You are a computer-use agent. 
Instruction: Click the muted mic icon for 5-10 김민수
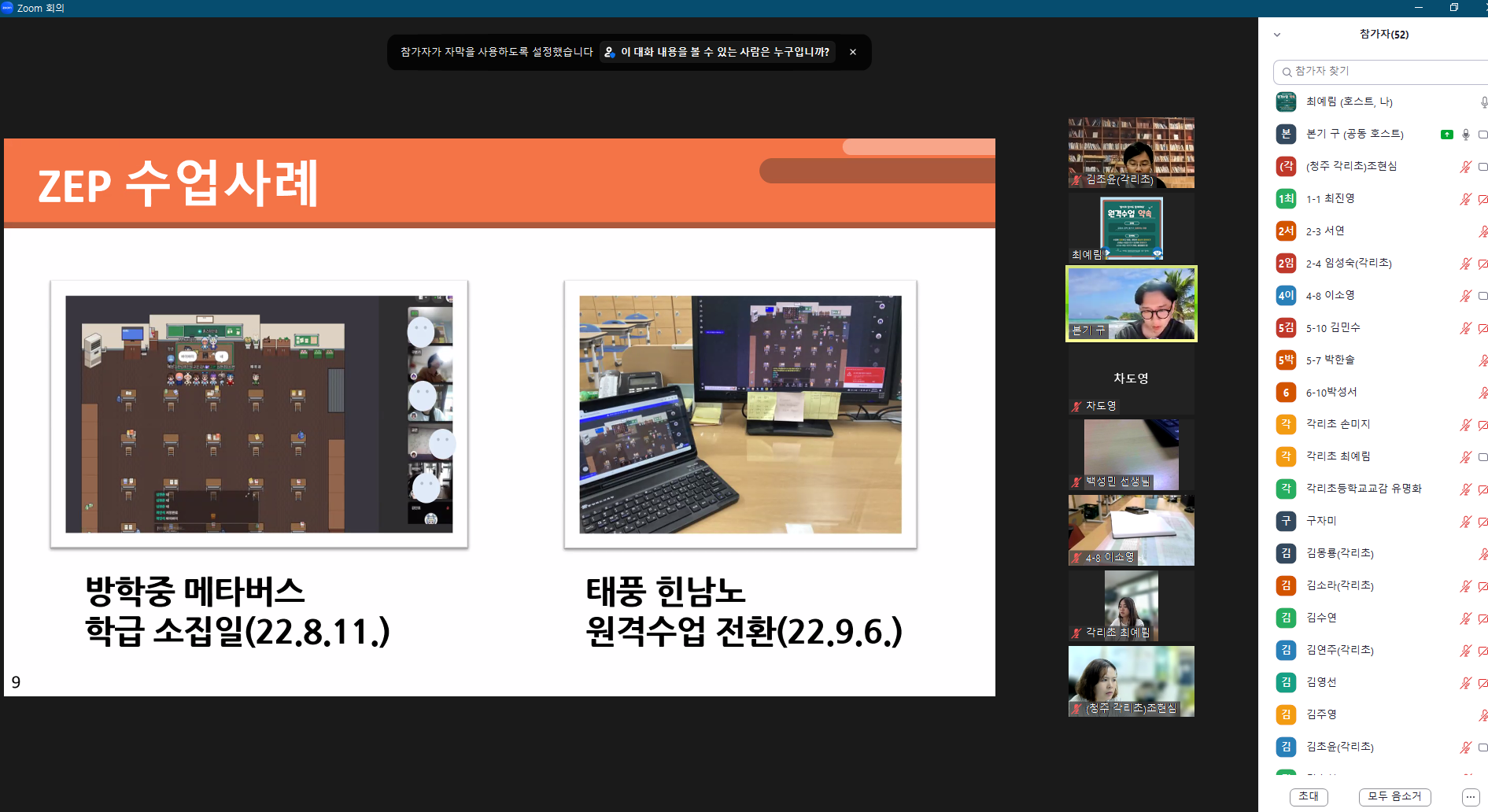click(x=1465, y=328)
